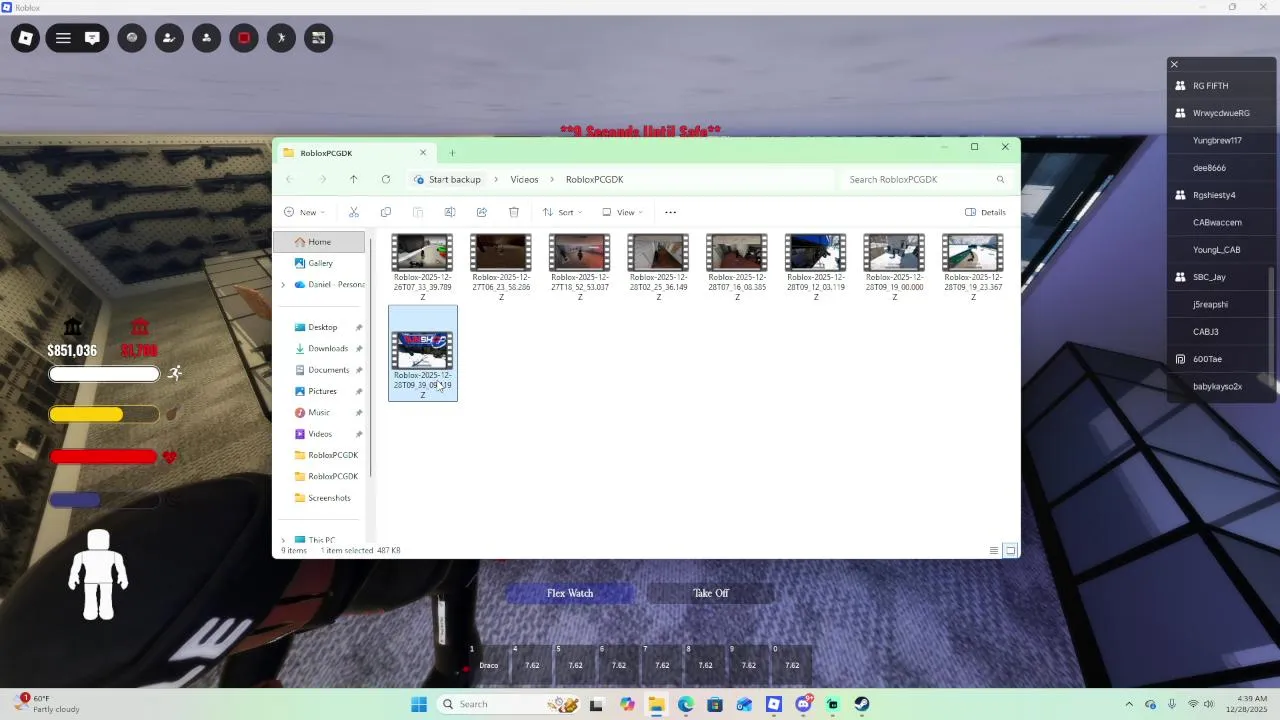1280x720 pixels.
Task: Open Discord from the taskbar
Action: [x=803, y=704]
